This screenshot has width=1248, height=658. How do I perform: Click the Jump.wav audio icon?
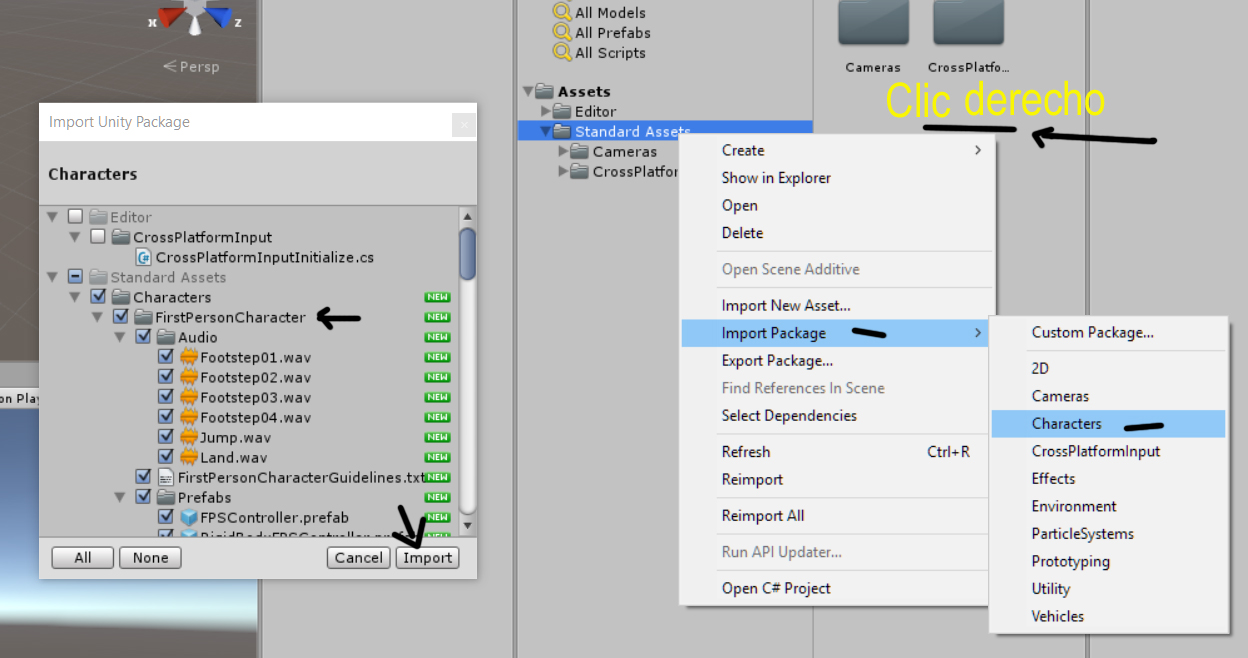(189, 437)
